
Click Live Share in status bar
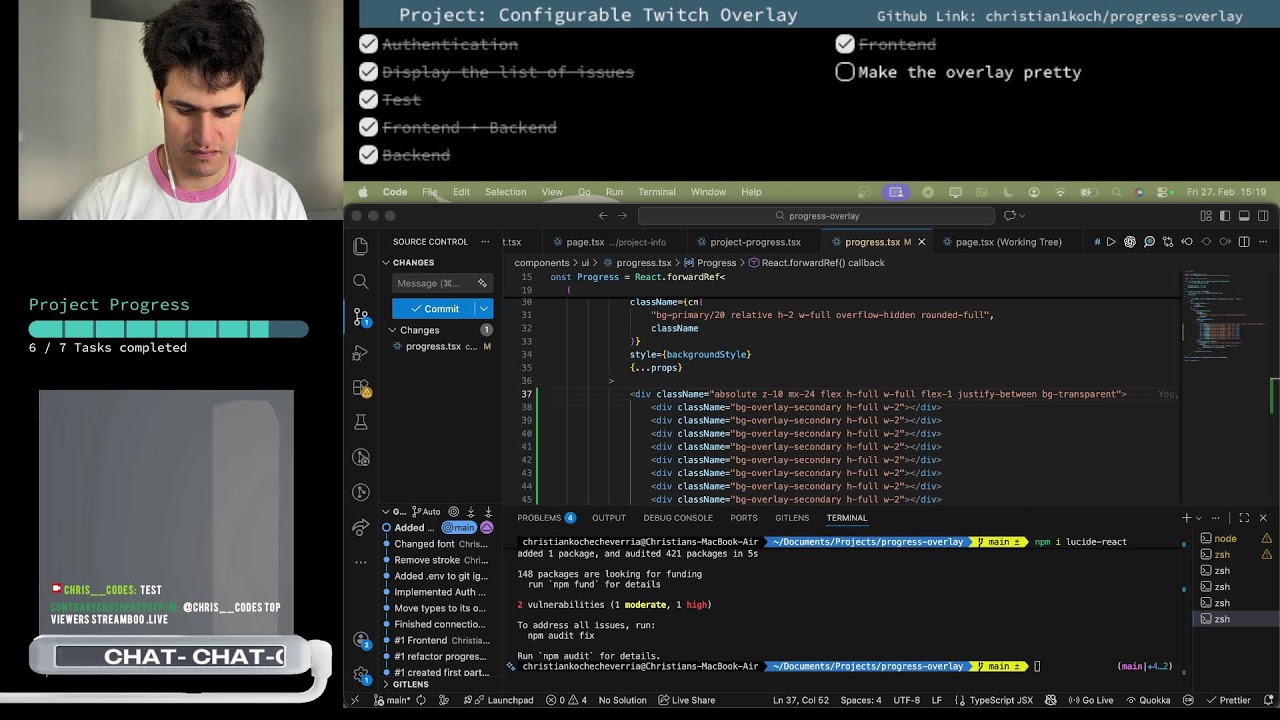(685, 700)
